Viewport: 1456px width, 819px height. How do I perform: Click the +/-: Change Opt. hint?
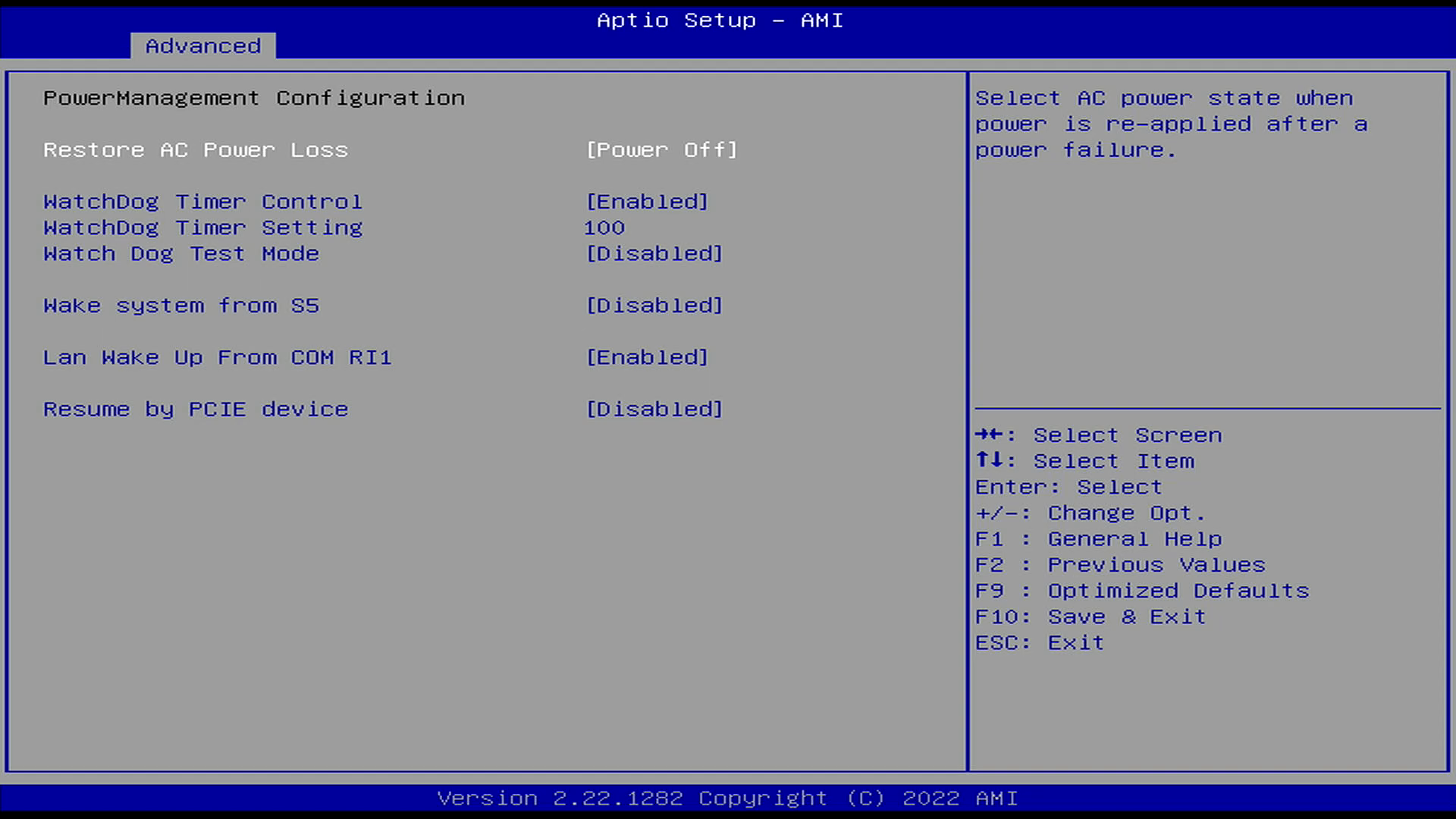1090,513
